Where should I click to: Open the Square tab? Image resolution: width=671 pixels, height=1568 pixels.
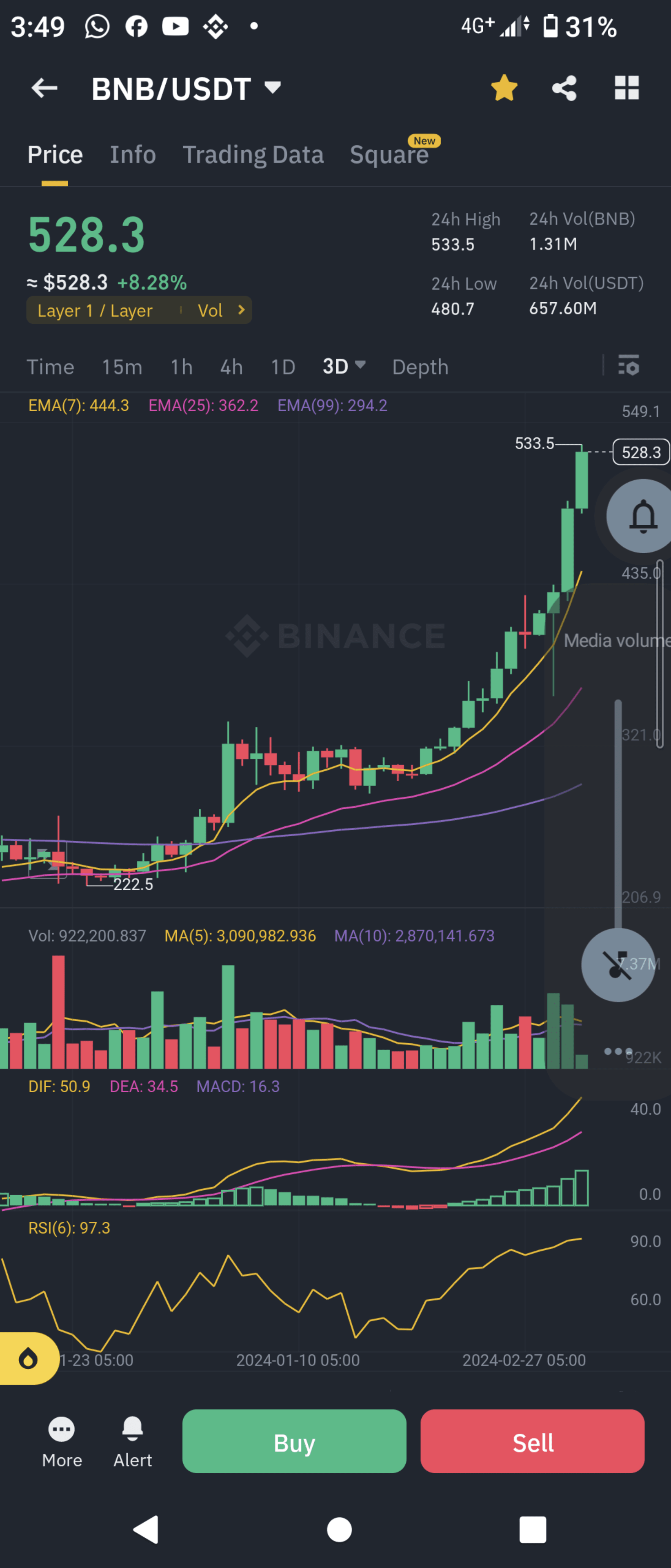(389, 155)
